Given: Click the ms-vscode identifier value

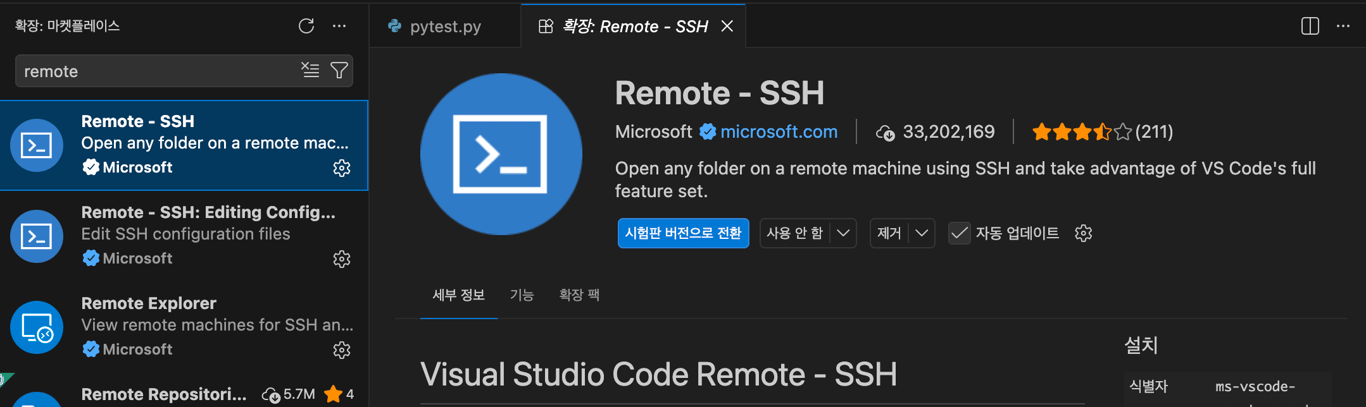Looking at the screenshot, I should pyautogui.click(x=1255, y=387).
